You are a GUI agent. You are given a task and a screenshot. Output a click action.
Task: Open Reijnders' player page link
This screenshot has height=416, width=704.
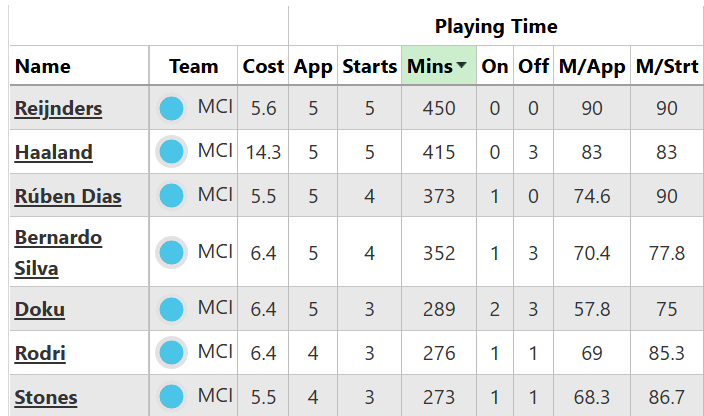pos(58,108)
